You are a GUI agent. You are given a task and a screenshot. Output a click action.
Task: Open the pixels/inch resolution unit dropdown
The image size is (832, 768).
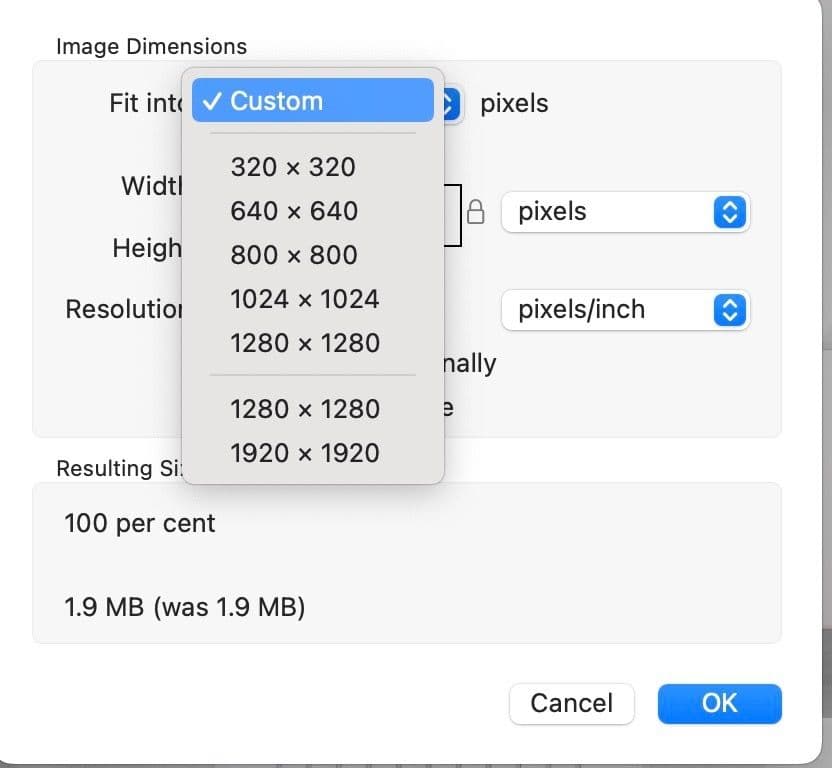[625, 310]
